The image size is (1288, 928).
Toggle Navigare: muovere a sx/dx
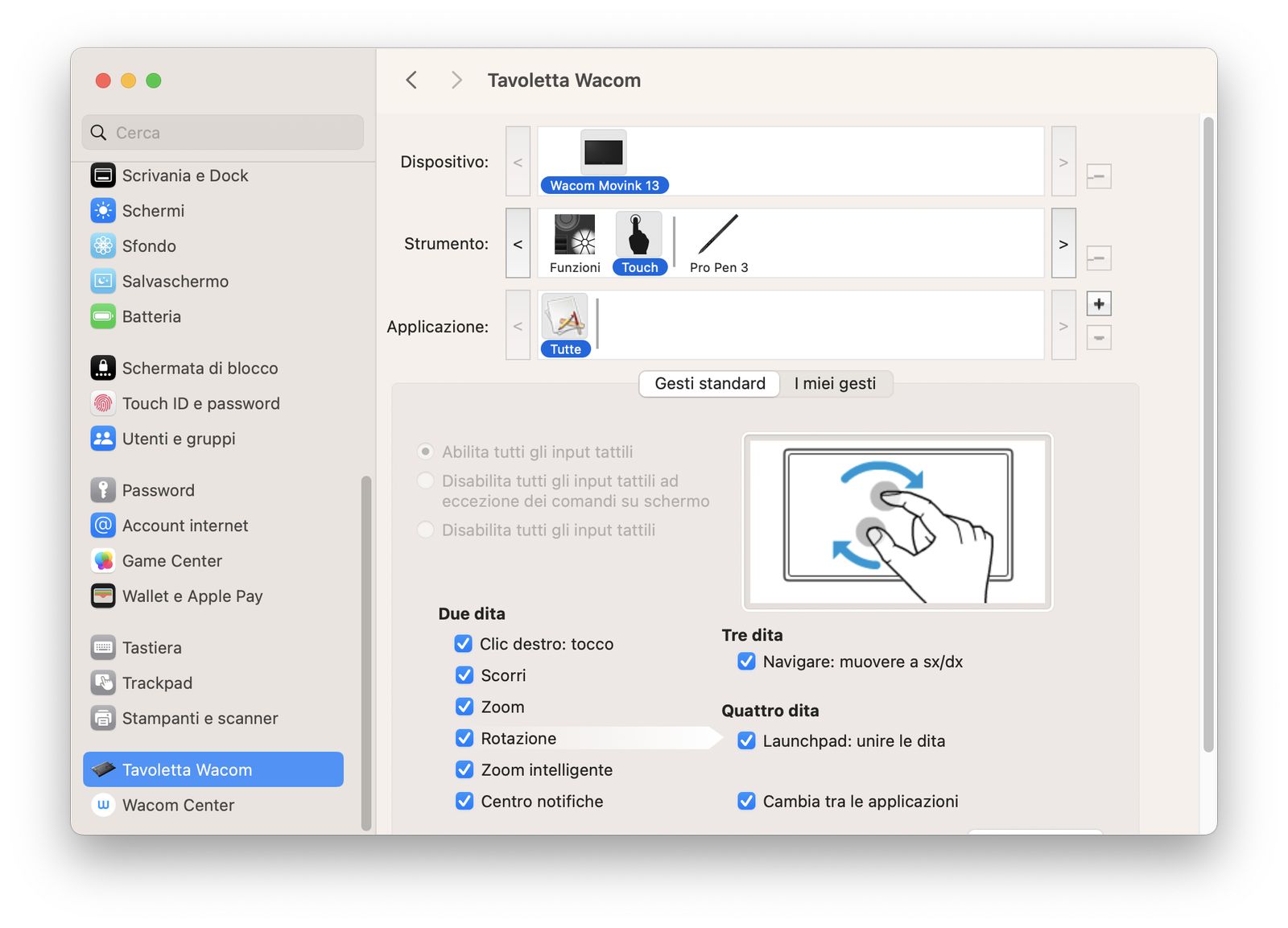[x=746, y=662]
